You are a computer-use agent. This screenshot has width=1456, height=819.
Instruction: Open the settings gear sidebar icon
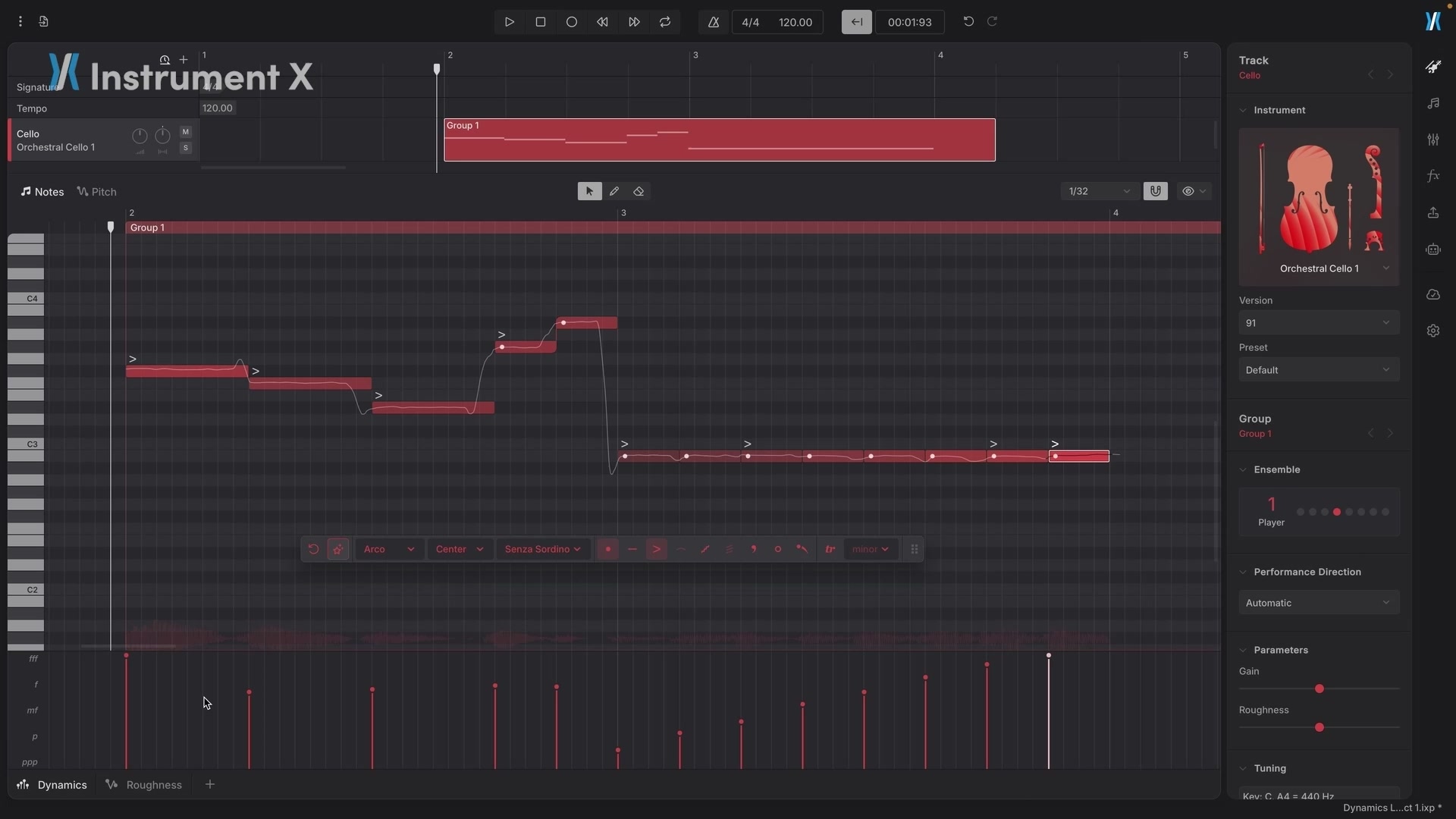coord(1433,331)
